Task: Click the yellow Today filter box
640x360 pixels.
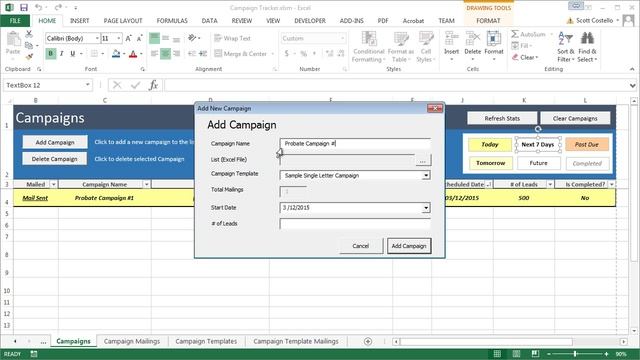Action: pyautogui.click(x=490, y=144)
